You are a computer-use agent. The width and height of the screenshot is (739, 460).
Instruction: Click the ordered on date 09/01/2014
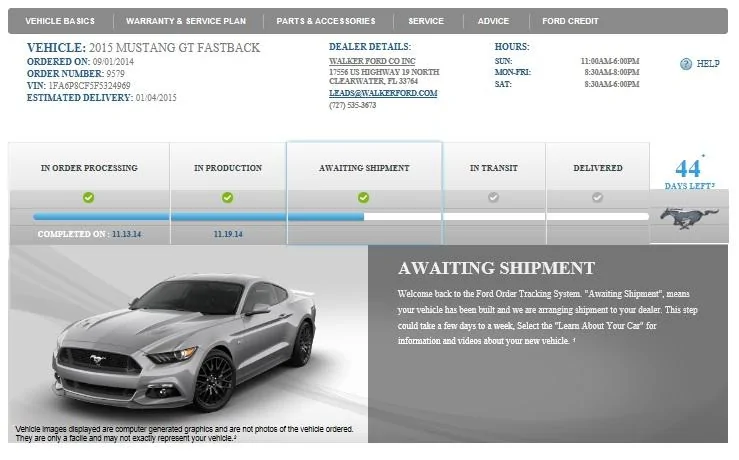[113, 62]
